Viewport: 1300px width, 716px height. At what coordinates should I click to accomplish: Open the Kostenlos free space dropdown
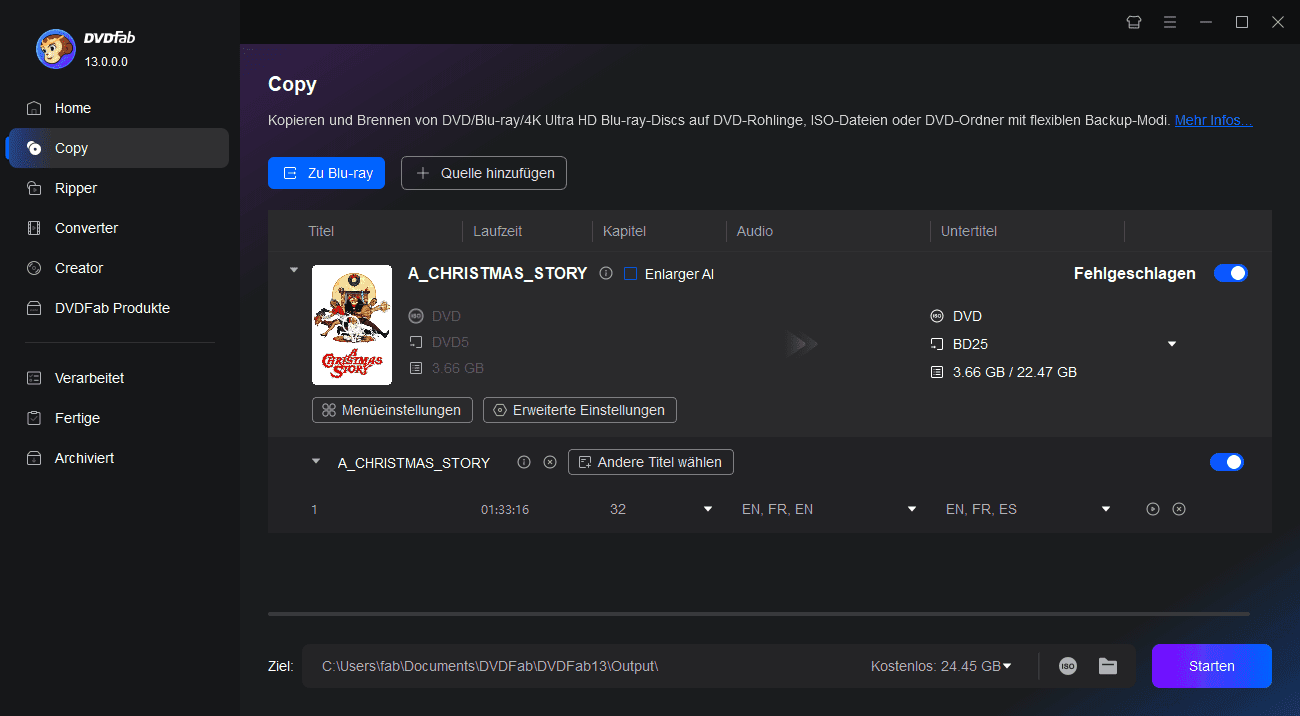(x=1007, y=666)
